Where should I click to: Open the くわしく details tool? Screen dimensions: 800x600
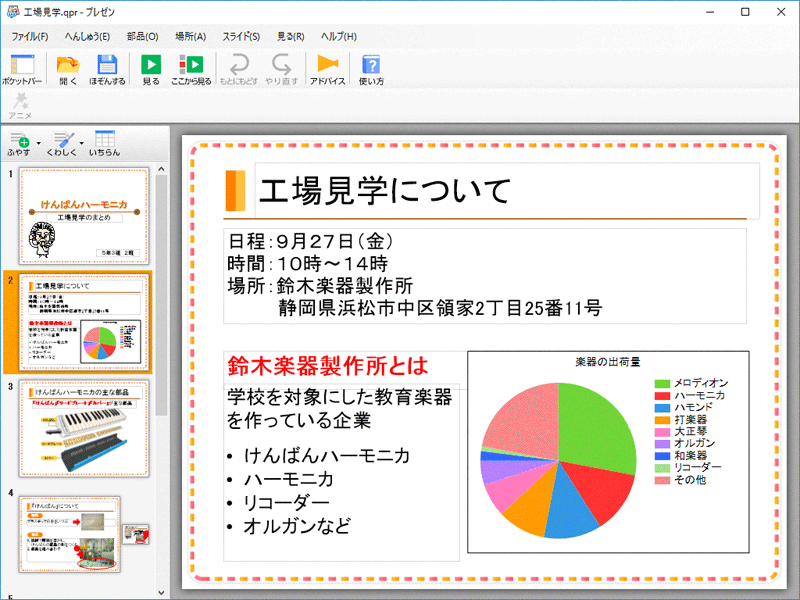tap(62, 143)
